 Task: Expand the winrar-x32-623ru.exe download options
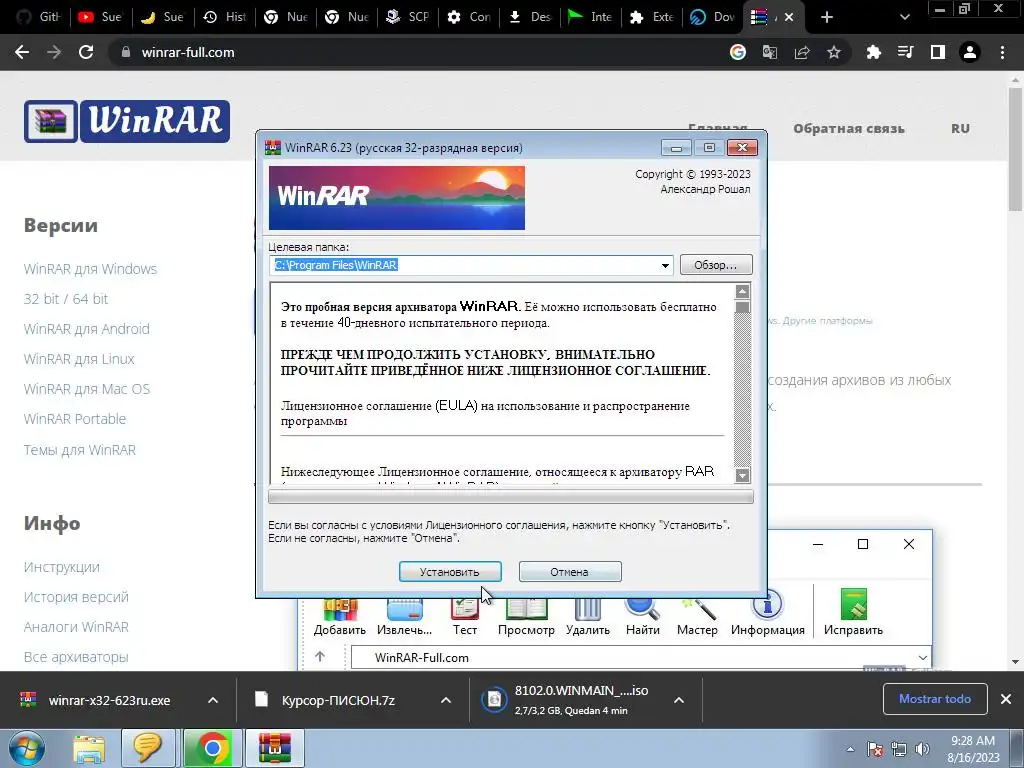click(x=213, y=700)
